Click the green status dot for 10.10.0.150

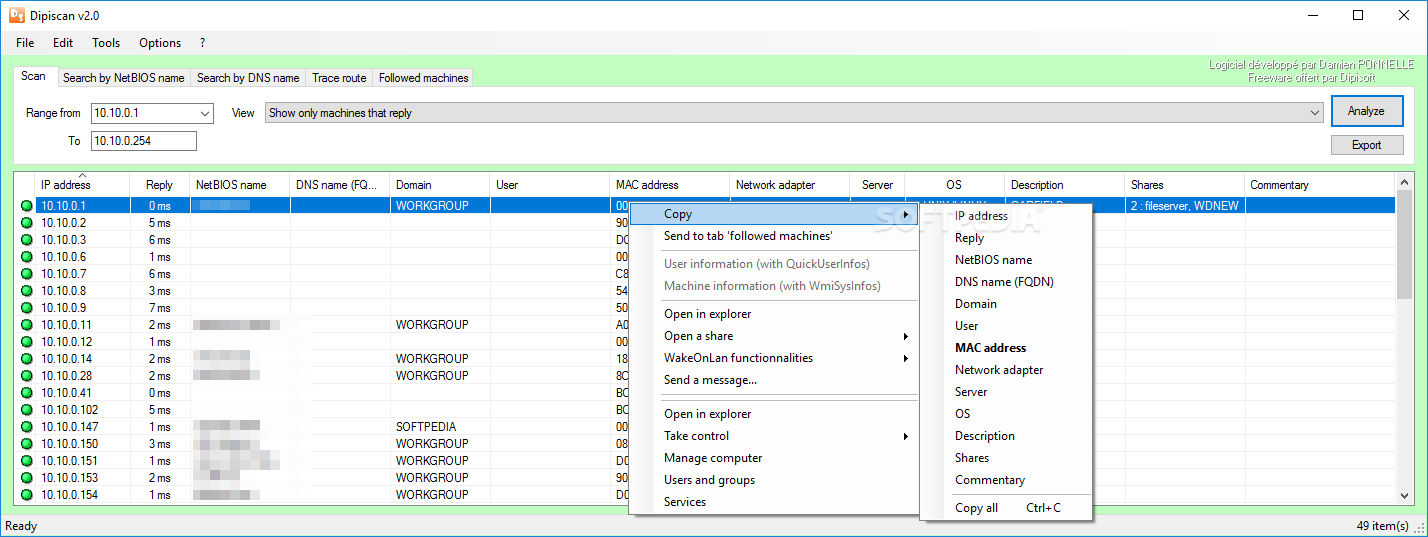[26, 444]
